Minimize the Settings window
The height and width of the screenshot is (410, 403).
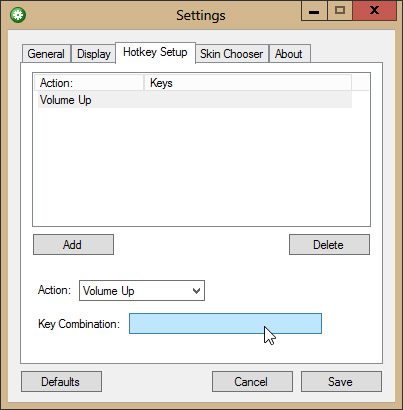(x=314, y=11)
